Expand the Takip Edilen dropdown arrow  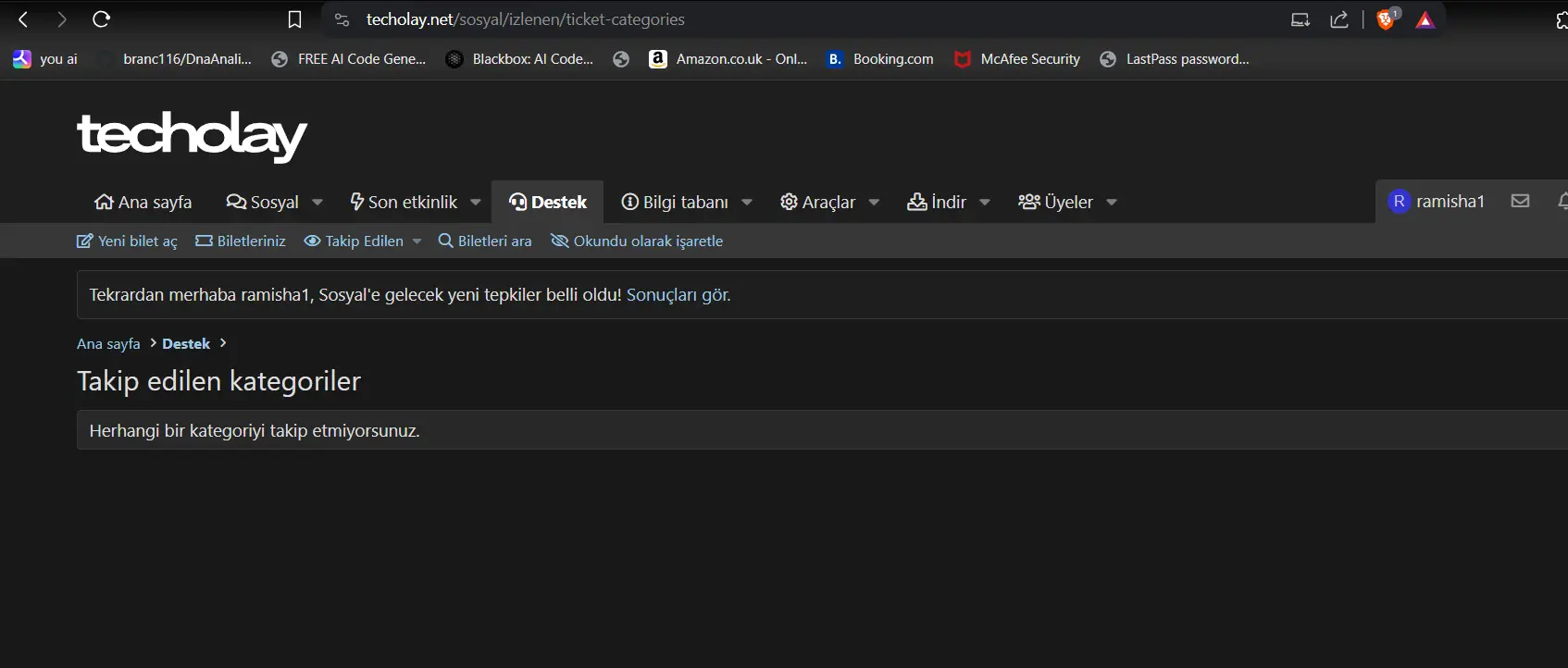point(417,241)
